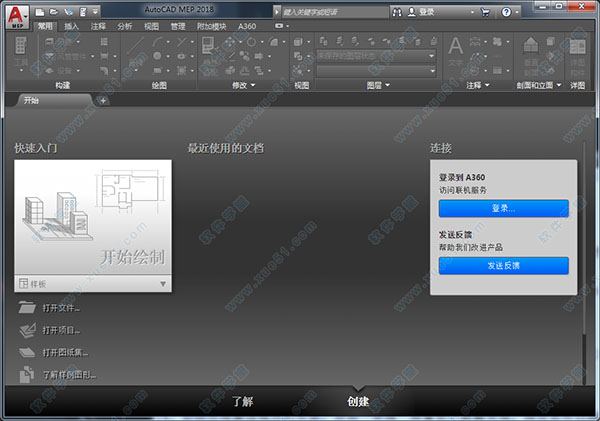The image size is (600, 421).
Task: Click the Open folder icon in Quick Access toolbar
Action: pos(54,12)
